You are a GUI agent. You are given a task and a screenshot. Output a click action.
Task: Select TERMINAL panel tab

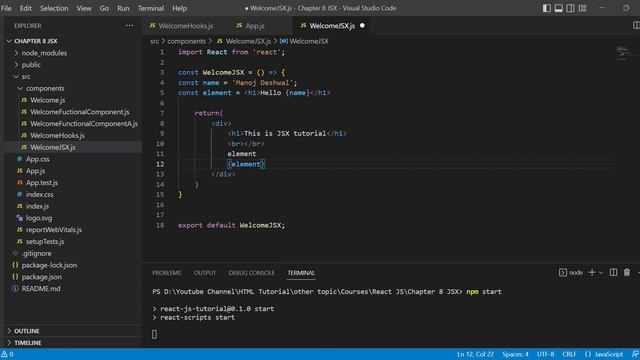tap(301, 273)
